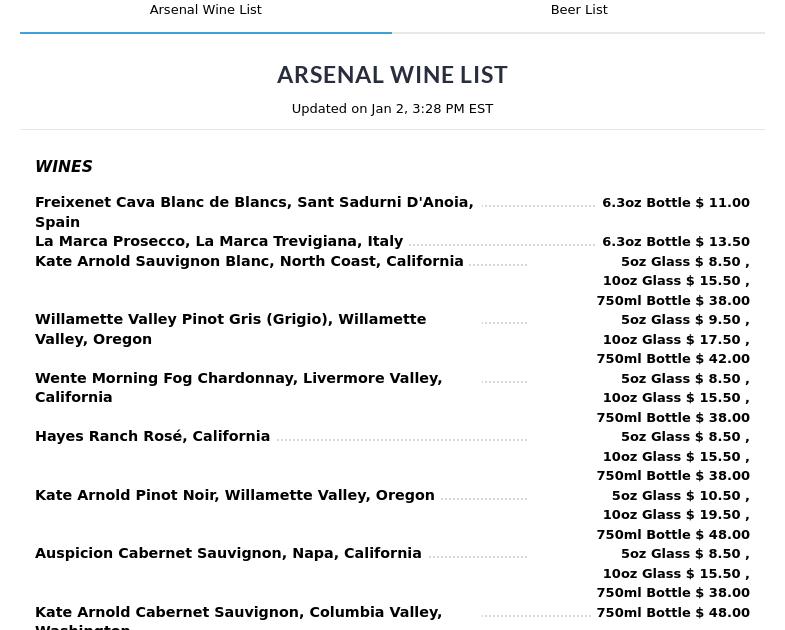The height and width of the screenshot is (630, 785).
Task: Click the 10oz Glass $ 17.50 price
Action: click(x=676, y=340)
